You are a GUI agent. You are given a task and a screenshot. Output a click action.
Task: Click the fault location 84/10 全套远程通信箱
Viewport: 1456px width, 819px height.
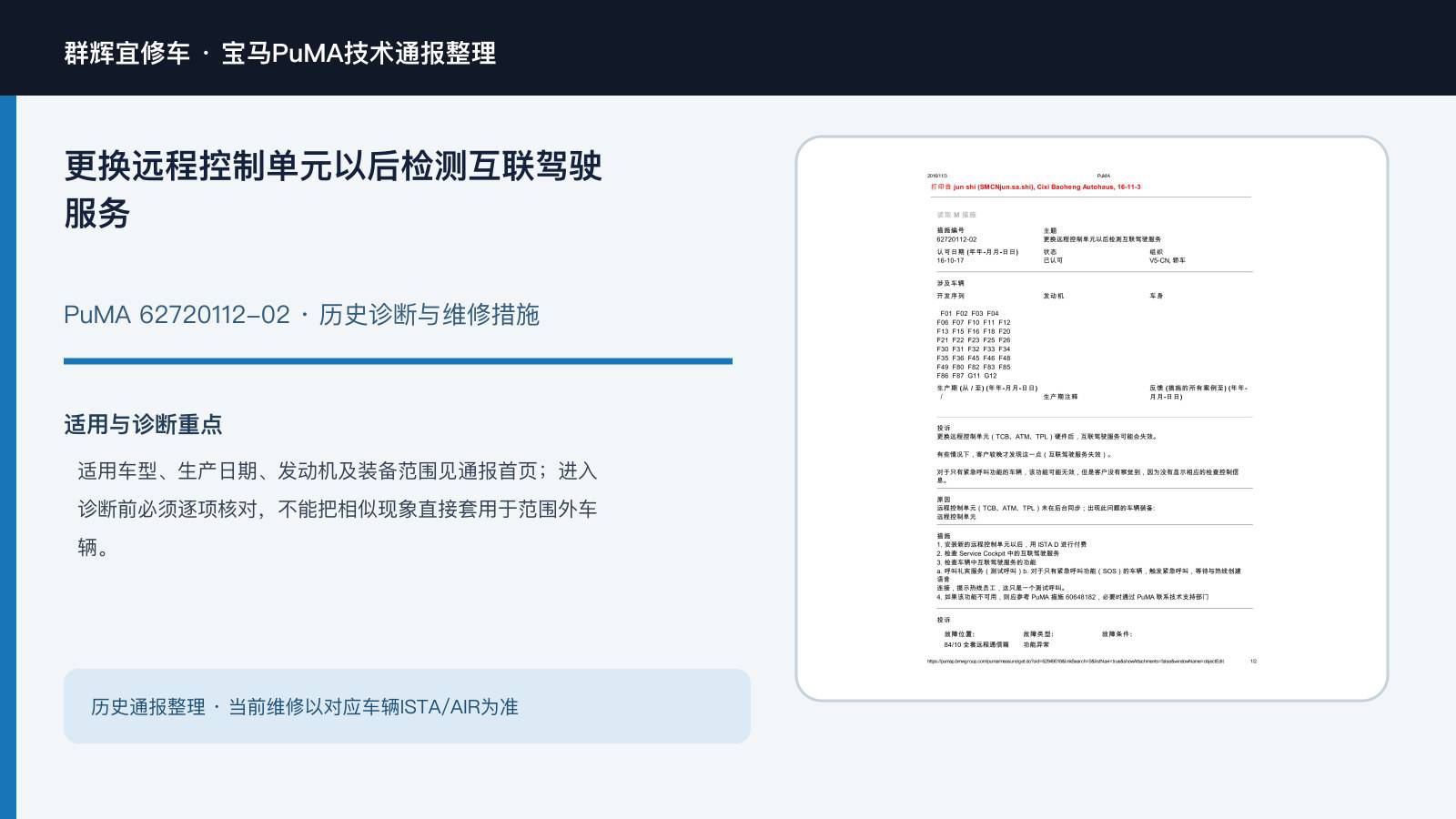click(x=976, y=644)
